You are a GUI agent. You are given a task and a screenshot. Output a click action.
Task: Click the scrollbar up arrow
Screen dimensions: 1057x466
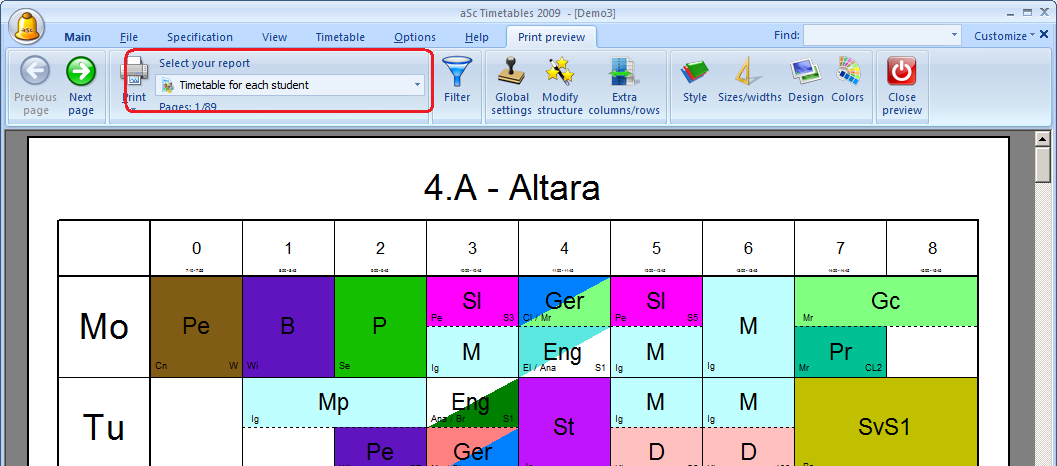pos(1044,142)
